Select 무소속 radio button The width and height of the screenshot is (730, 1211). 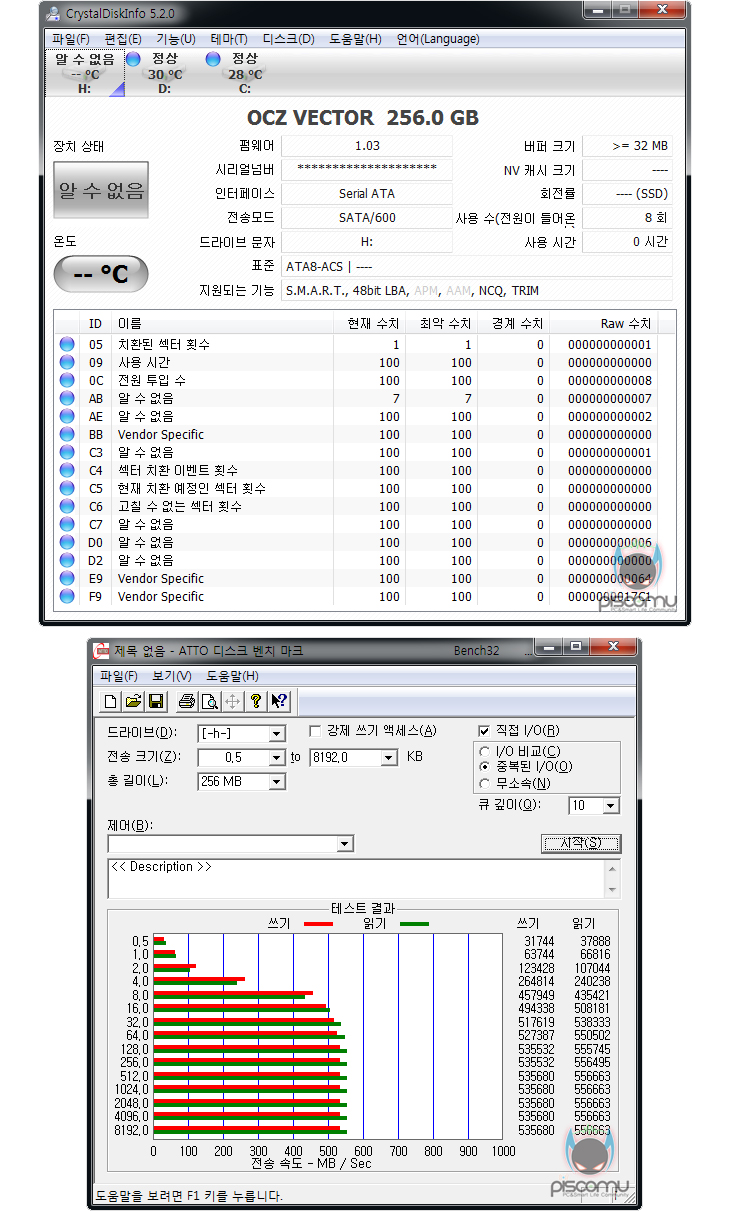[486, 783]
